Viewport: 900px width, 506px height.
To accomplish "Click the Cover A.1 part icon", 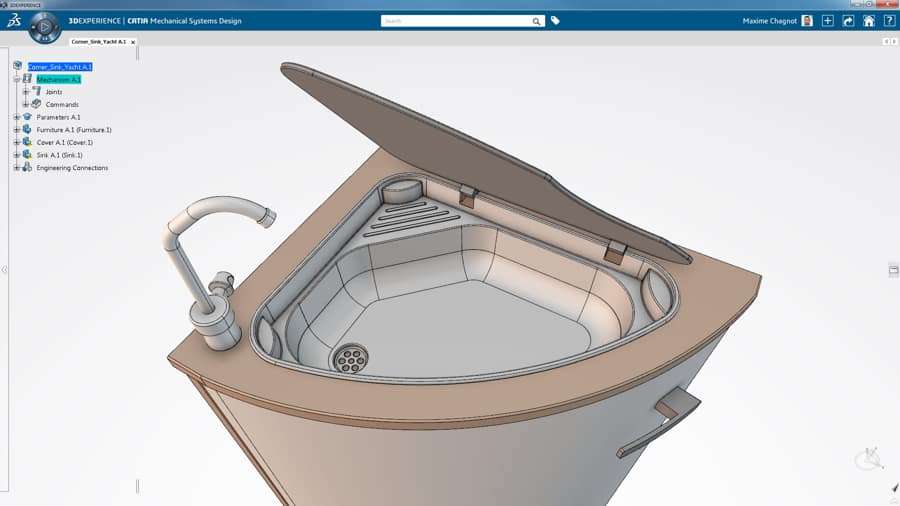I will [x=27, y=142].
